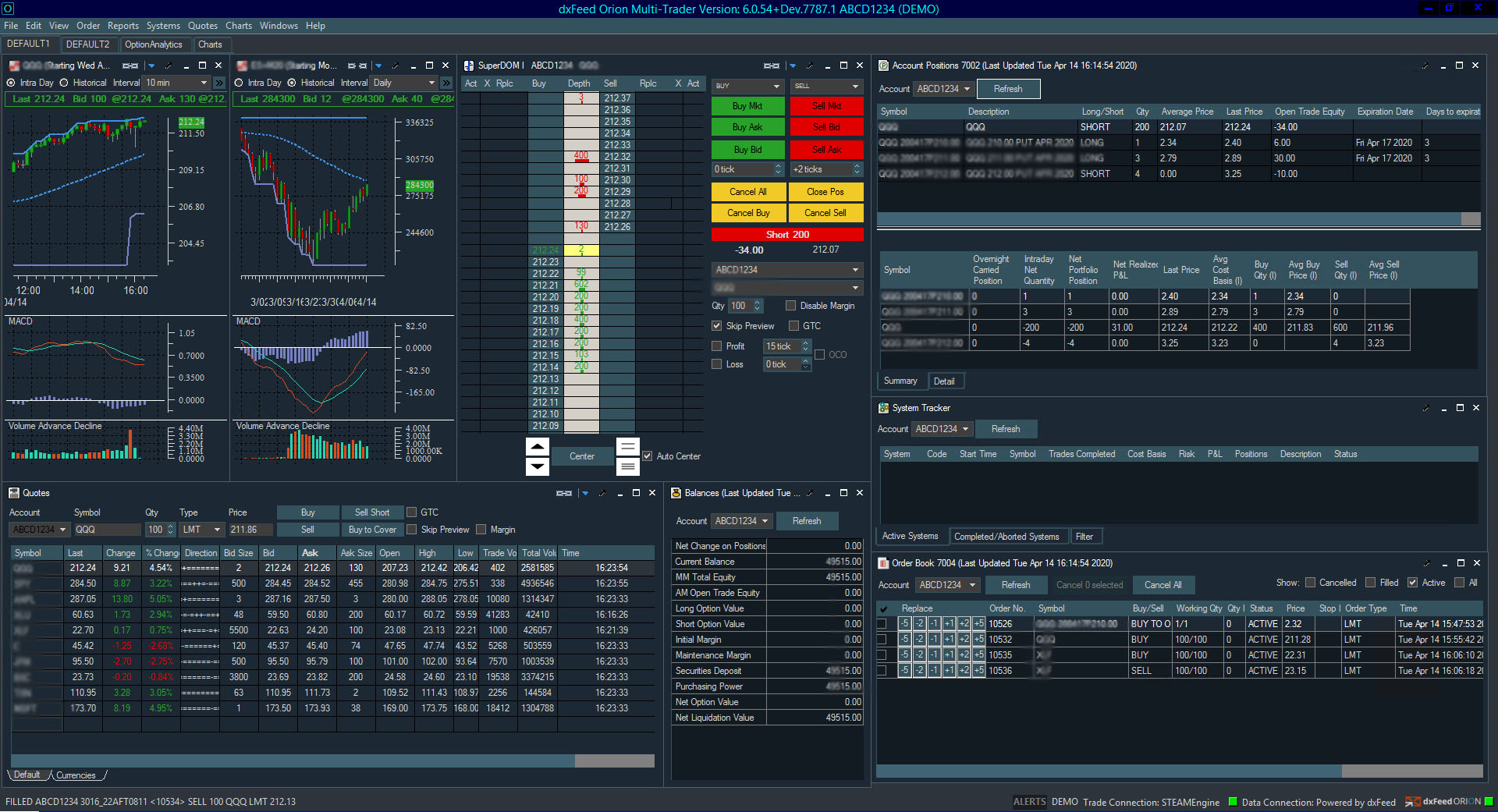Click the chain link icon on SuperDOM title bar

(772, 66)
